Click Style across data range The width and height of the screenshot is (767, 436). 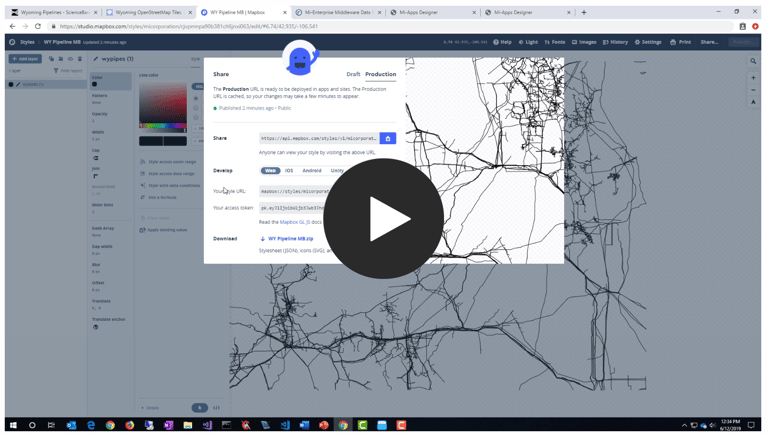coord(168,174)
